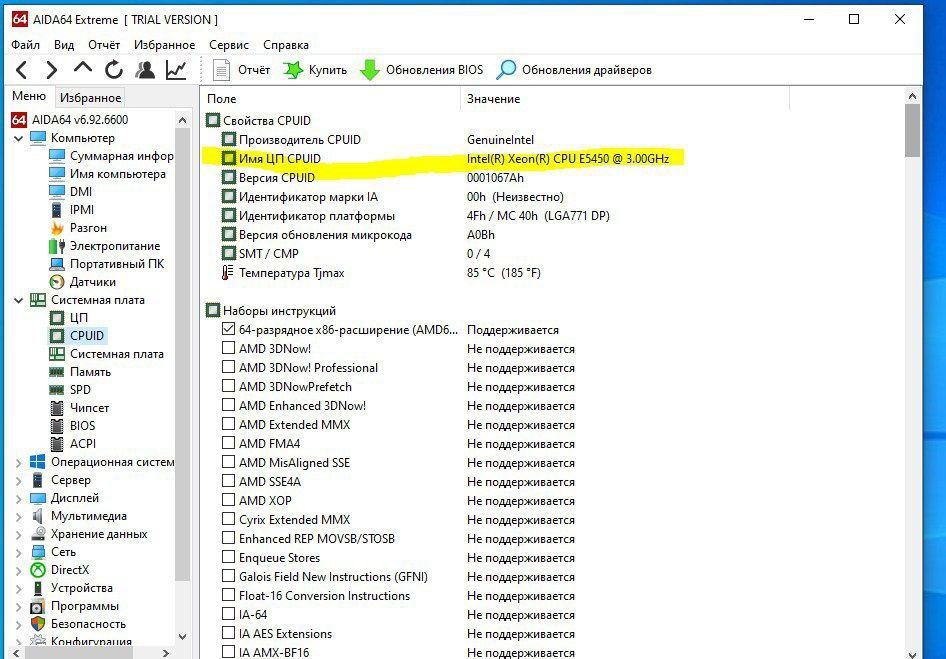Viewport: 946px width, 659px height.
Task: Select the DMI tree icon
Action: pyautogui.click(x=57, y=192)
